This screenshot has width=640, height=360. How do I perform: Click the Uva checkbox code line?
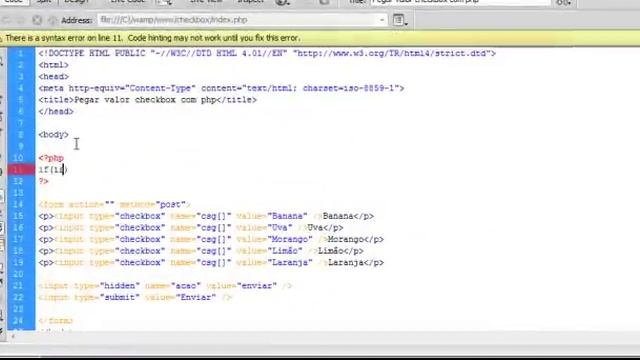click(191, 227)
